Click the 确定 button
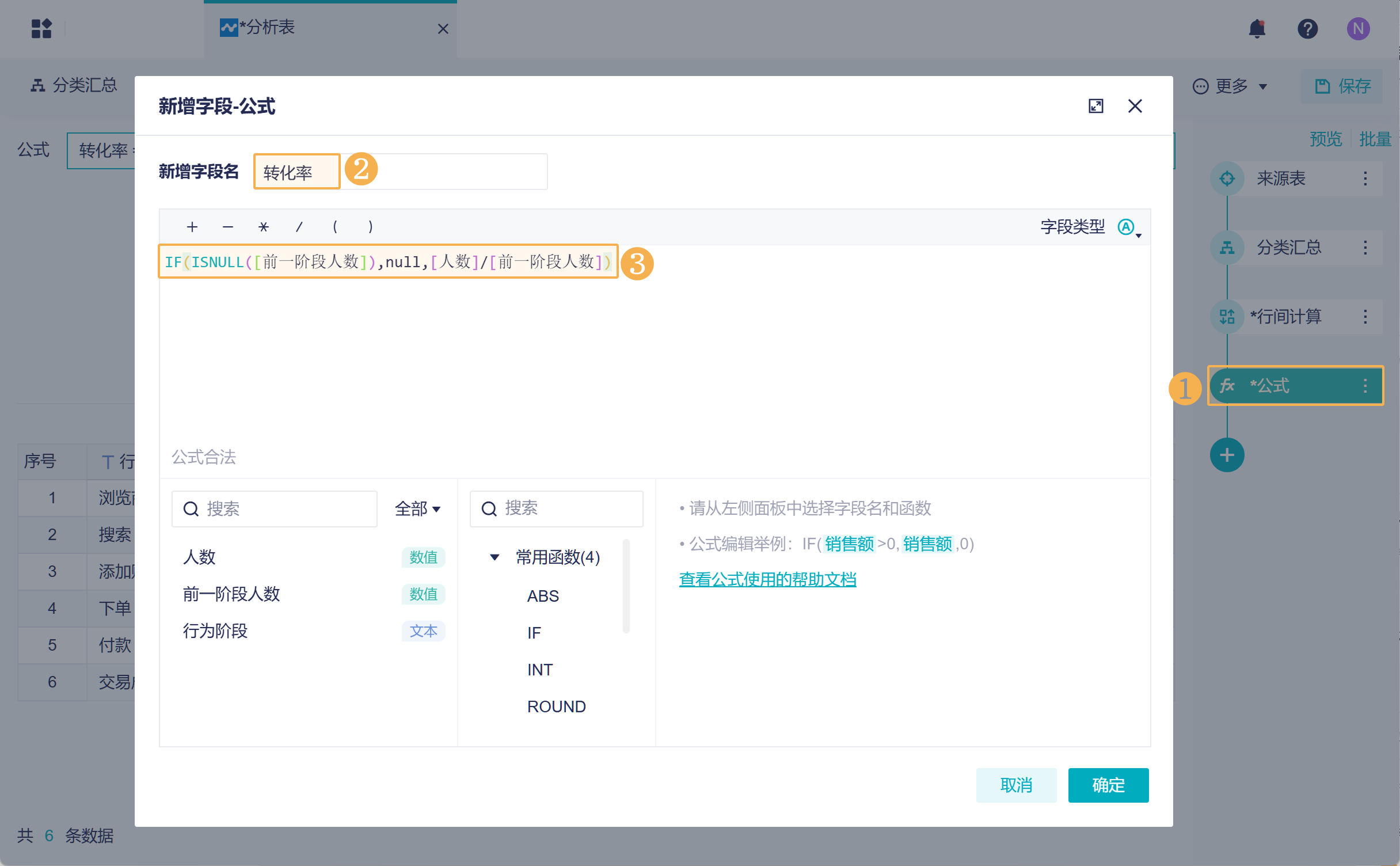Image resolution: width=1400 pixels, height=866 pixels. click(1108, 785)
